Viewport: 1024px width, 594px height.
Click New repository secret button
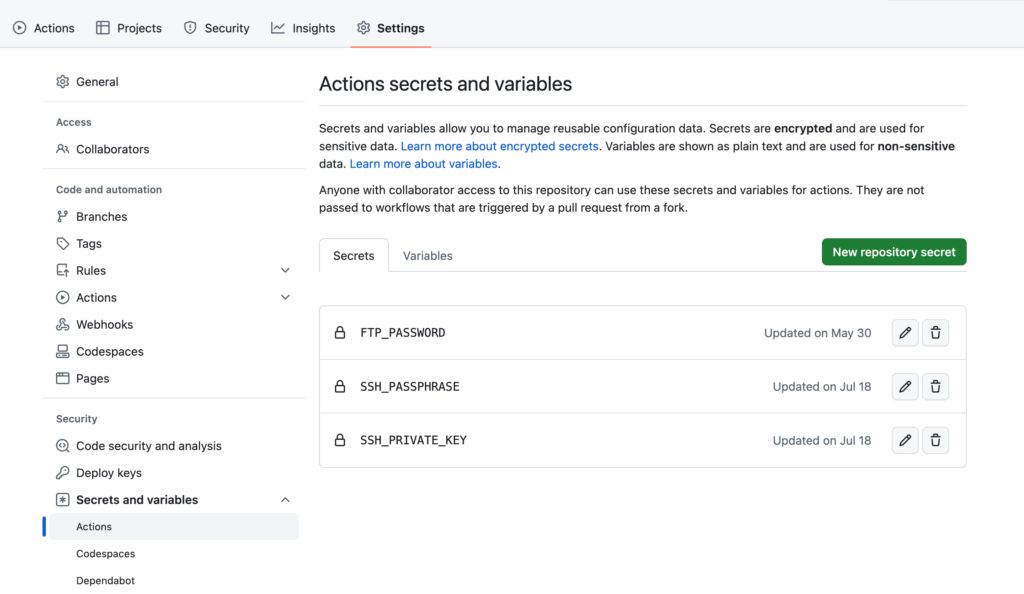[894, 252]
